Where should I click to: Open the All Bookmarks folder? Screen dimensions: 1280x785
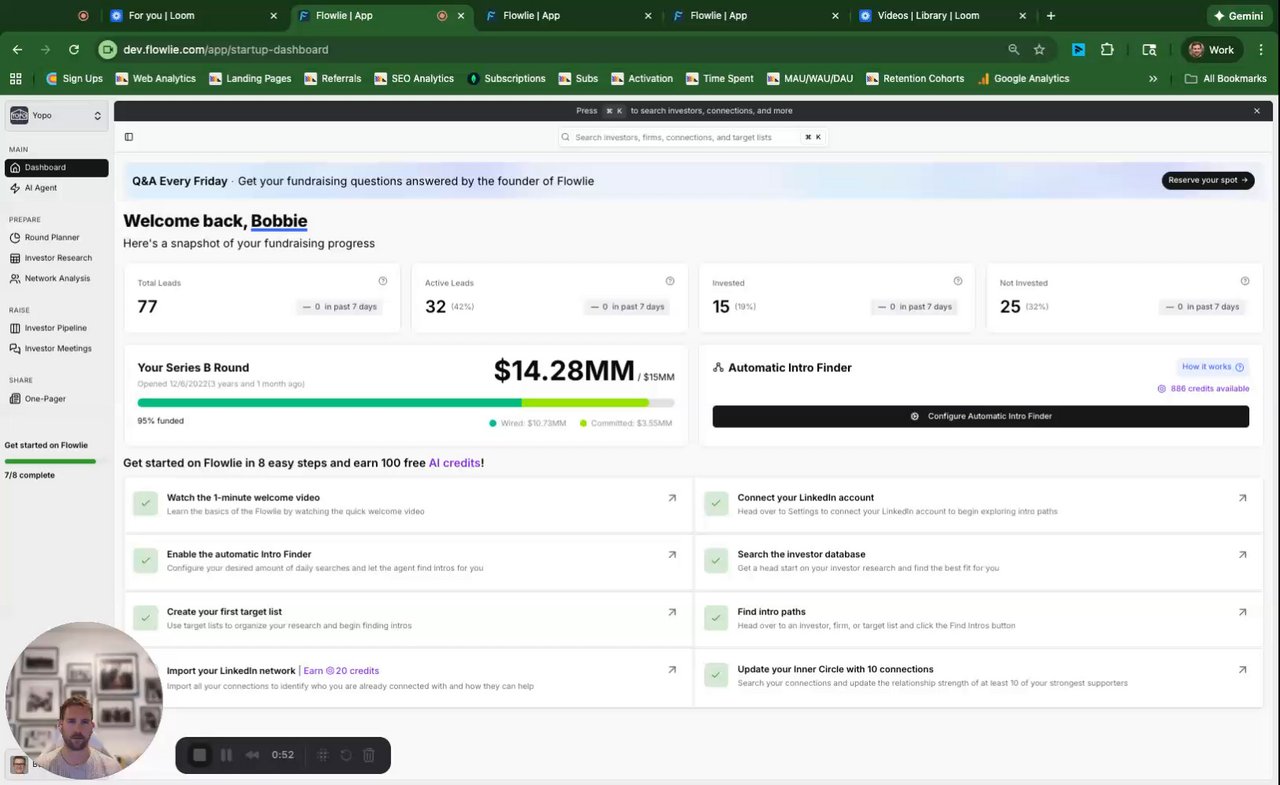(1225, 78)
